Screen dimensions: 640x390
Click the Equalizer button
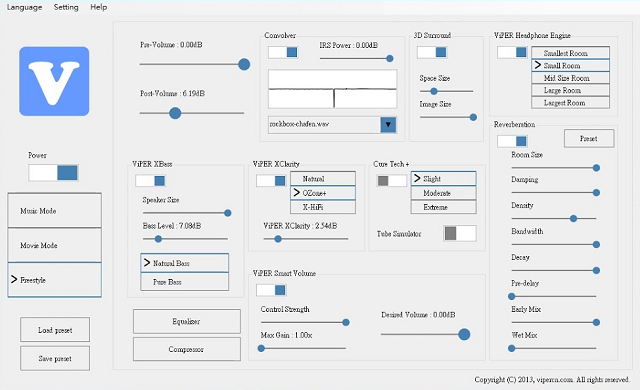(x=187, y=321)
